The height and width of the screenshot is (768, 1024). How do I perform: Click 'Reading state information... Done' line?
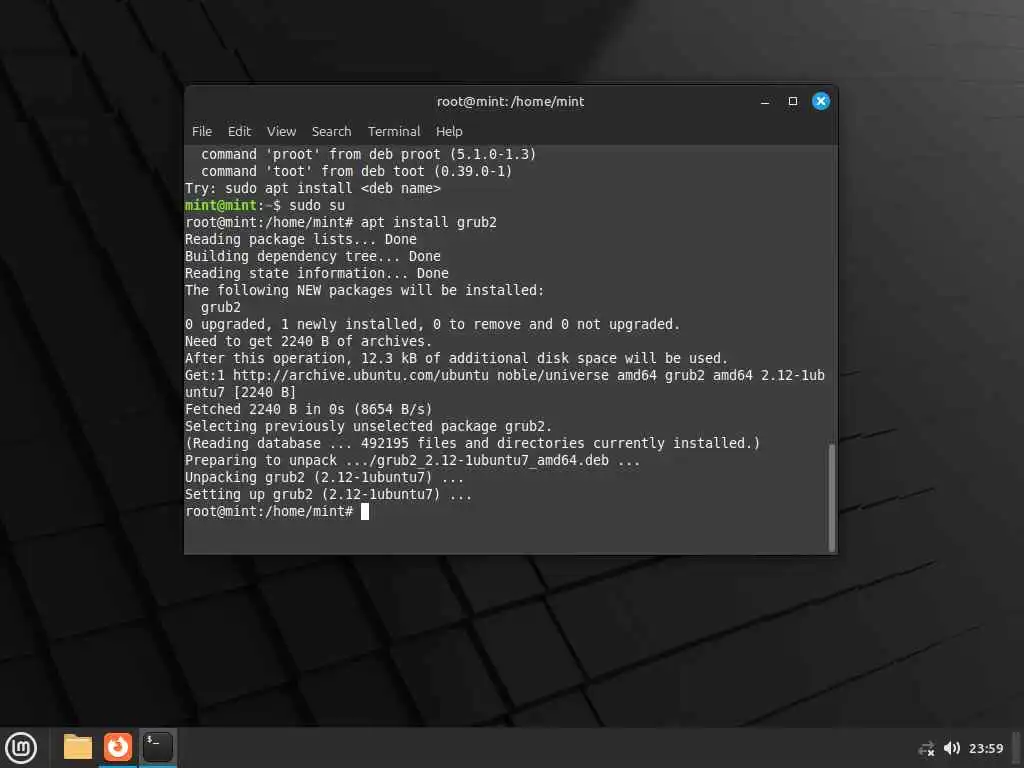[x=317, y=273]
